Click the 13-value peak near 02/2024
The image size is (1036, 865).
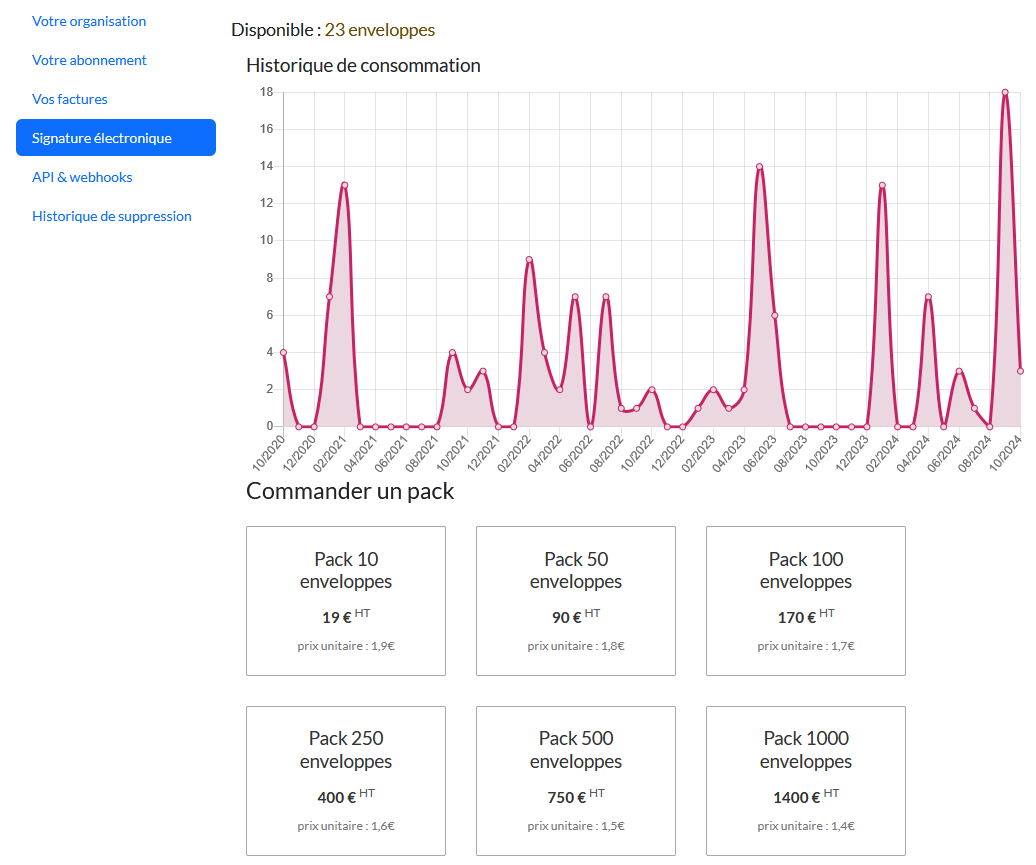click(x=882, y=185)
